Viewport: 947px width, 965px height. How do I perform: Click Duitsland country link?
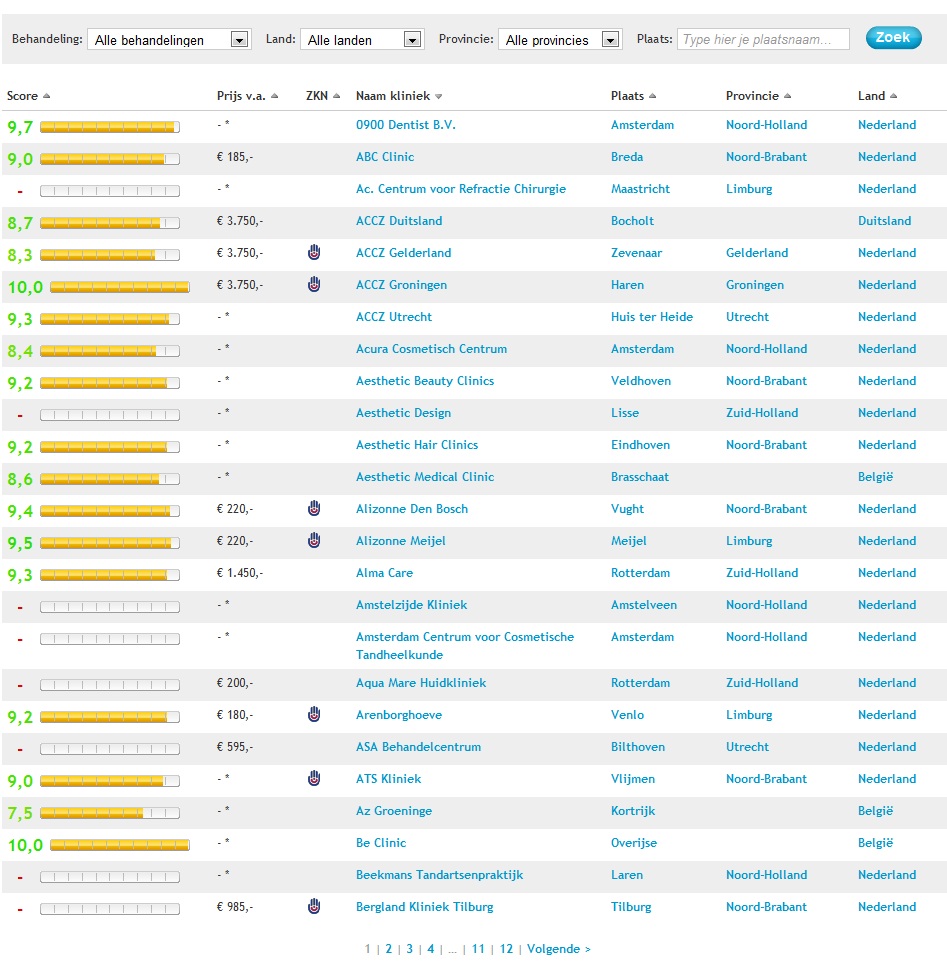pyautogui.click(x=885, y=221)
